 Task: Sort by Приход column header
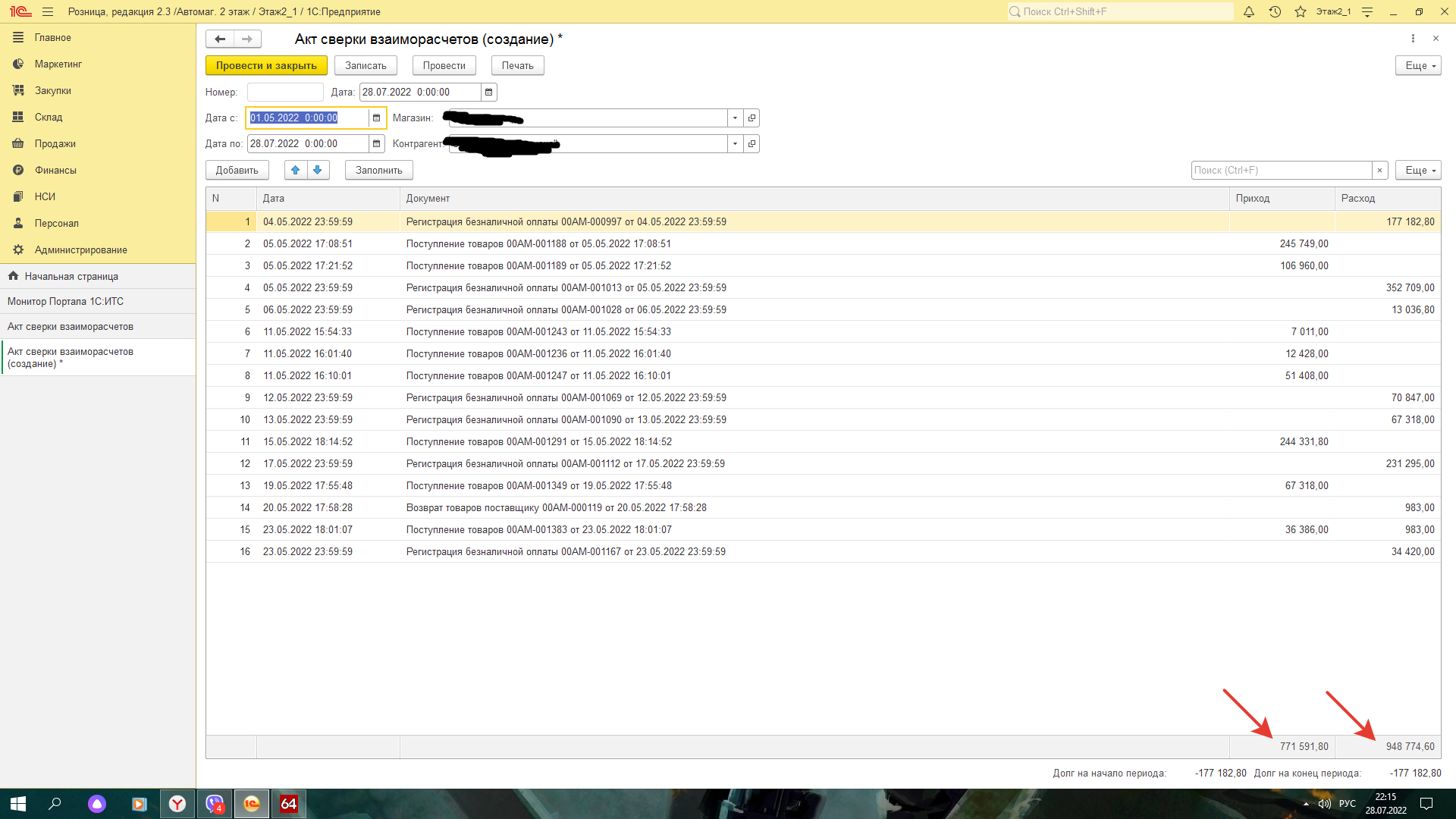point(1282,198)
